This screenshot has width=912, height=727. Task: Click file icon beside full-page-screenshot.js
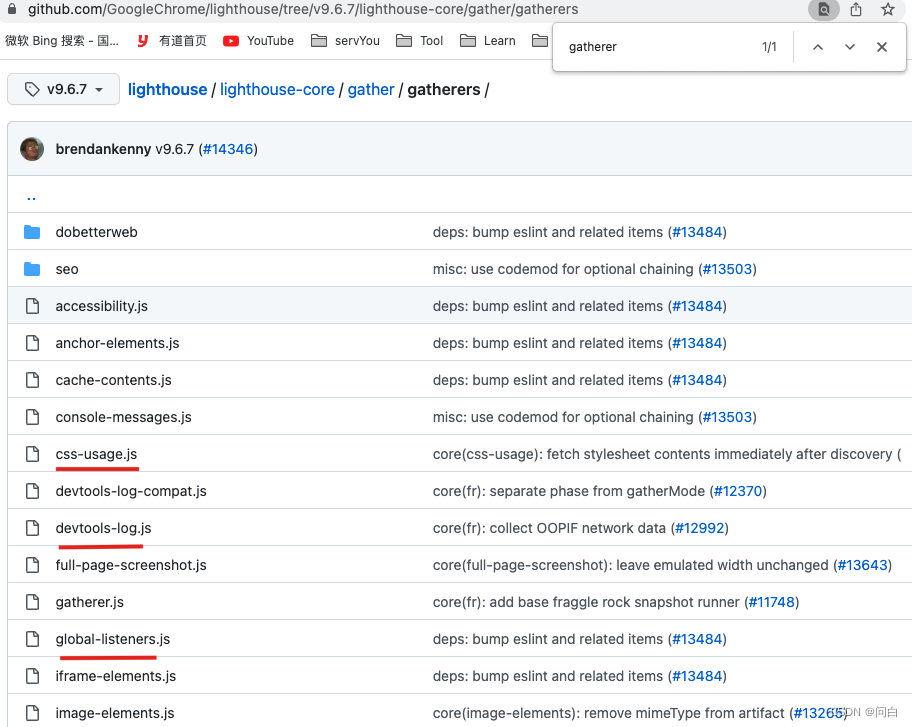pyautogui.click(x=33, y=565)
